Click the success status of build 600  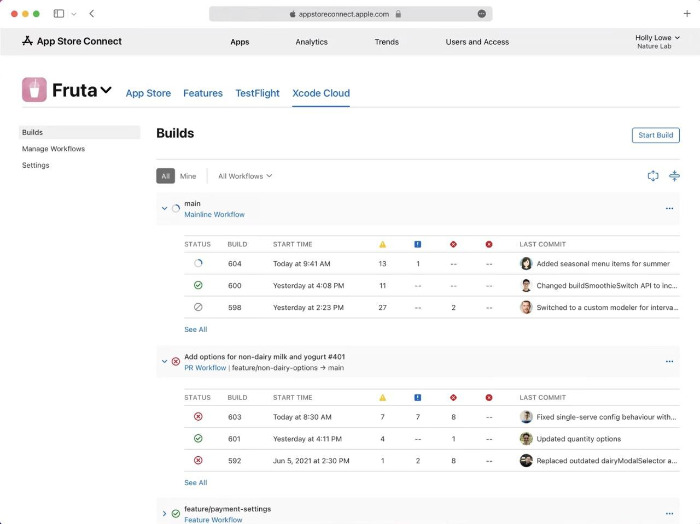(x=198, y=285)
